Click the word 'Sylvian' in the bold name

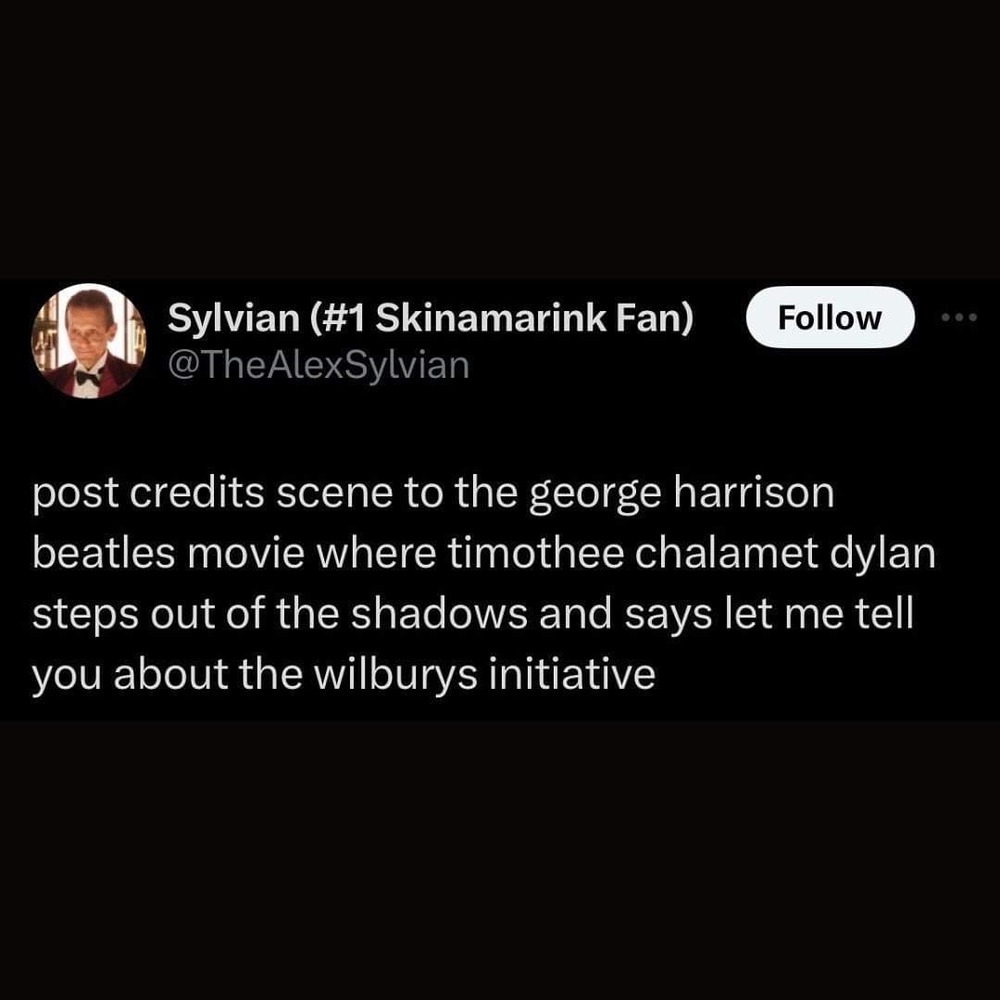233,318
